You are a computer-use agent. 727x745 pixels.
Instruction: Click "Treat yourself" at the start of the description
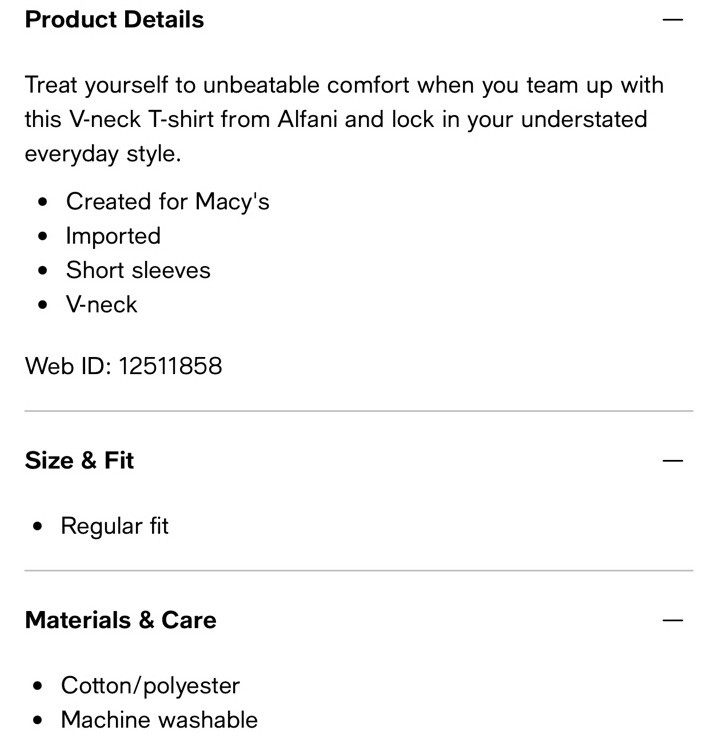[96, 86]
